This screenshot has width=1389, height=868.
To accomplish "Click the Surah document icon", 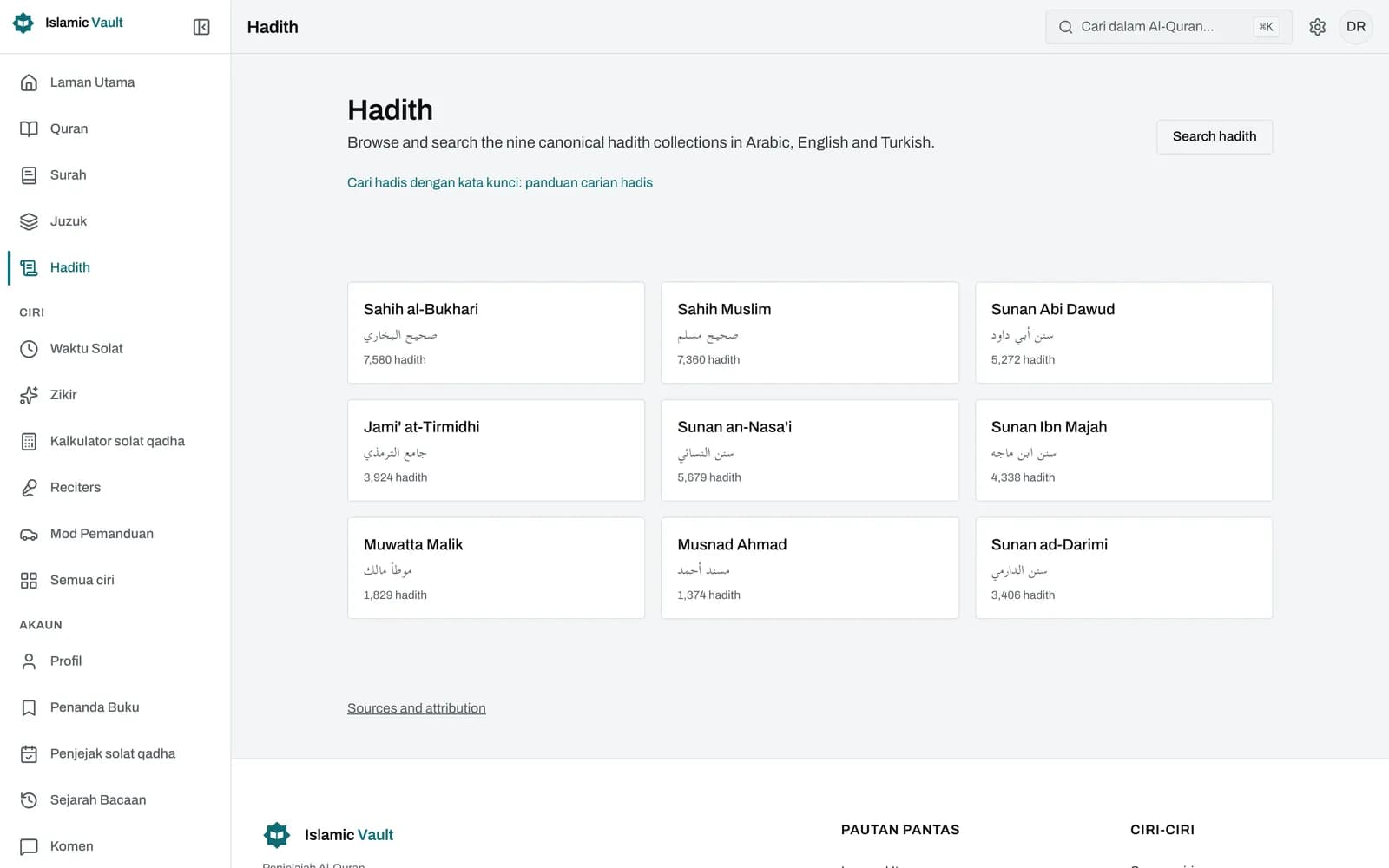I will click(x=29, y=175).
